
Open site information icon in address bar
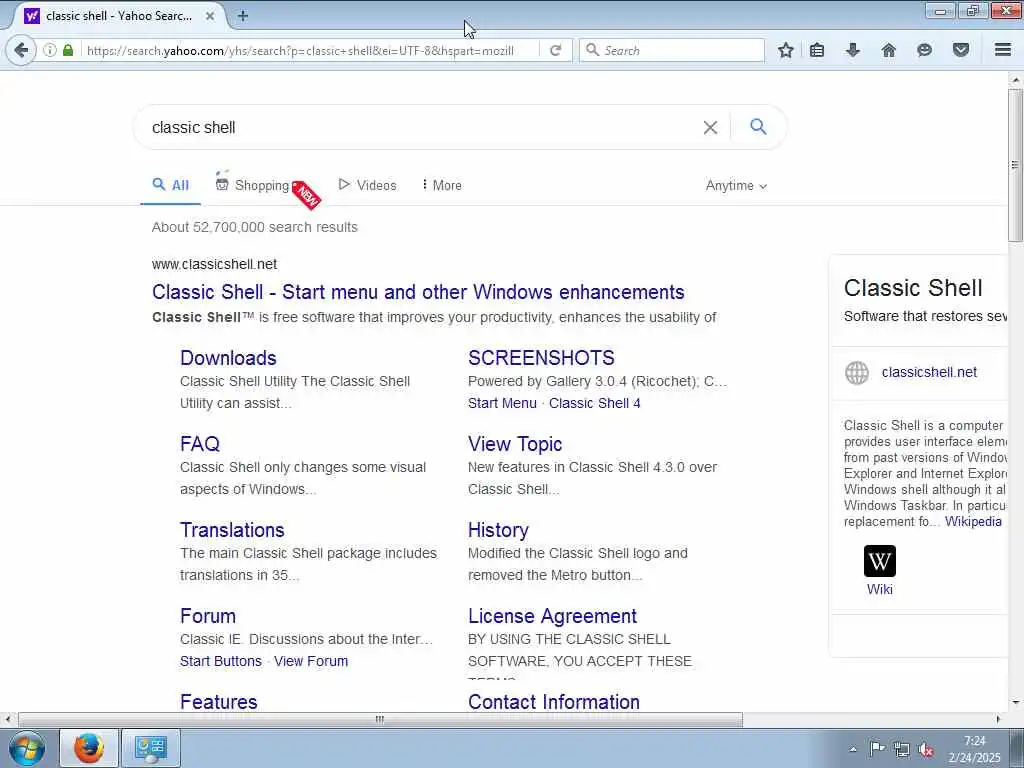[50, 50]
